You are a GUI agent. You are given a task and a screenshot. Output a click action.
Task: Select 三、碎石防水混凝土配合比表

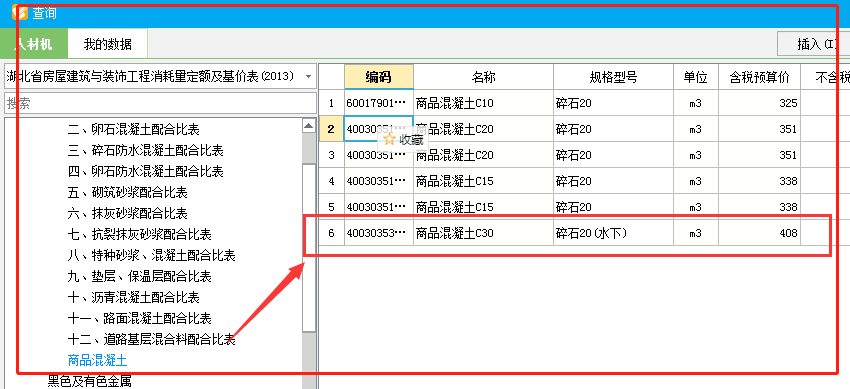(x=145, y=150)
